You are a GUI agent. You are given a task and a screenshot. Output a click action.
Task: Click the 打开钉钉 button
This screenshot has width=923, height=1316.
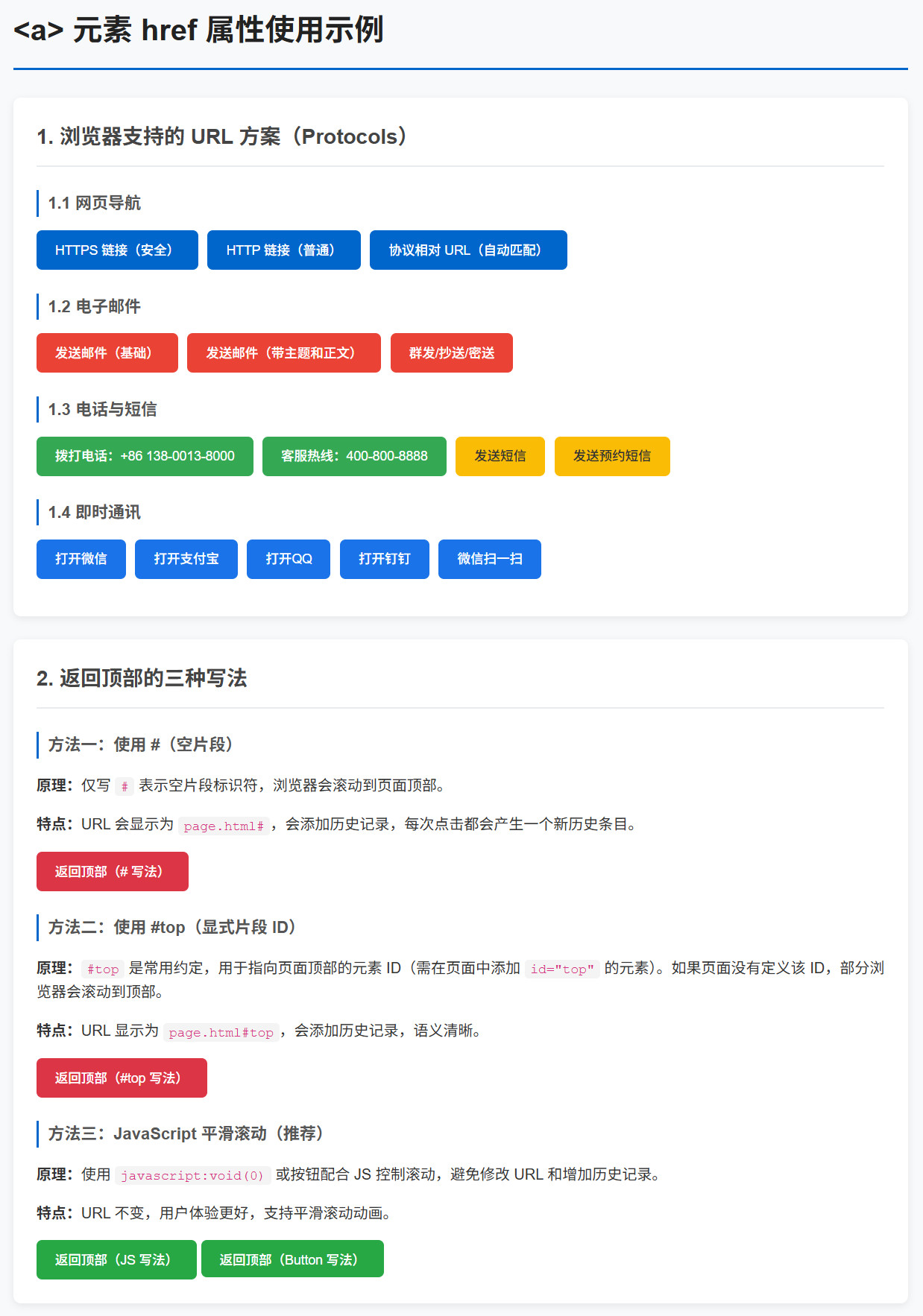coord(385,559)
